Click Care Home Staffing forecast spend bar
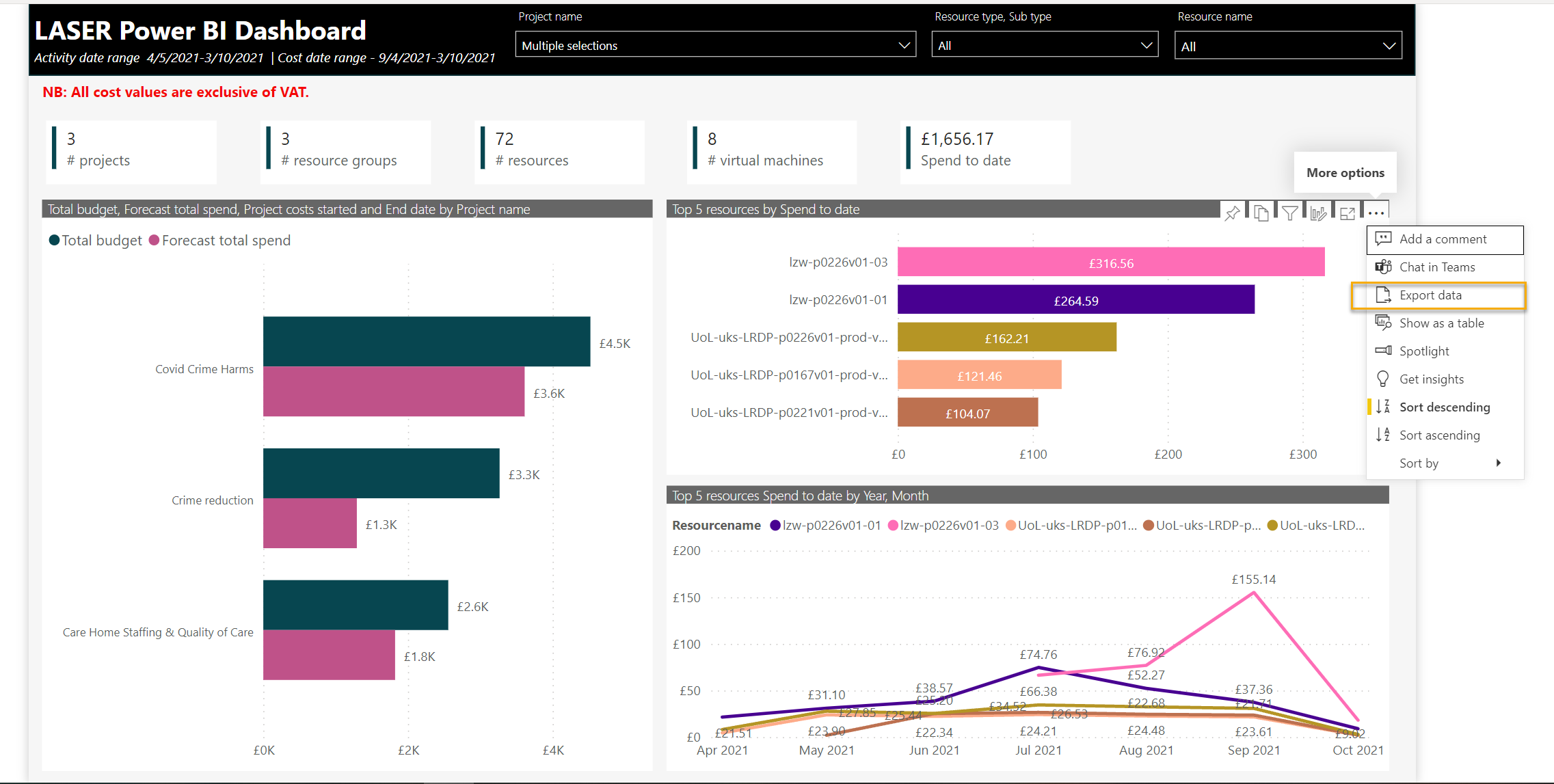The width and height of the screenshot is (1554, 784). [329, 655]
